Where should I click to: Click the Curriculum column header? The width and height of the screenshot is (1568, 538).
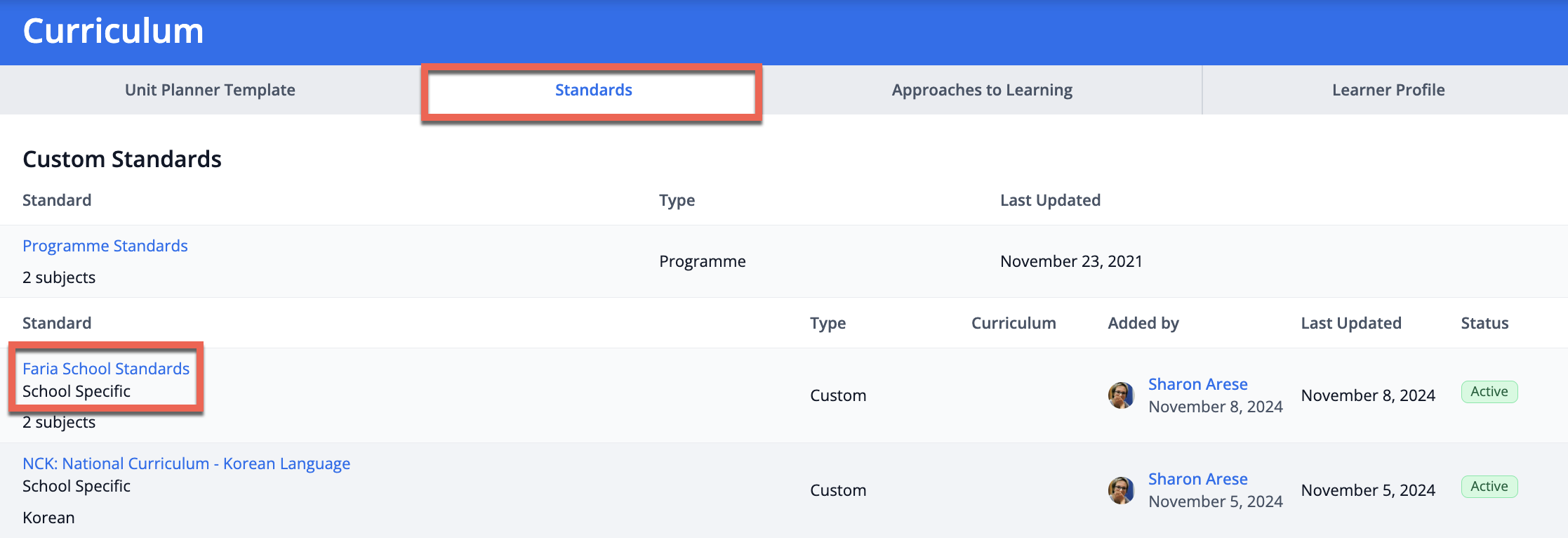(x=1013, y=323)
